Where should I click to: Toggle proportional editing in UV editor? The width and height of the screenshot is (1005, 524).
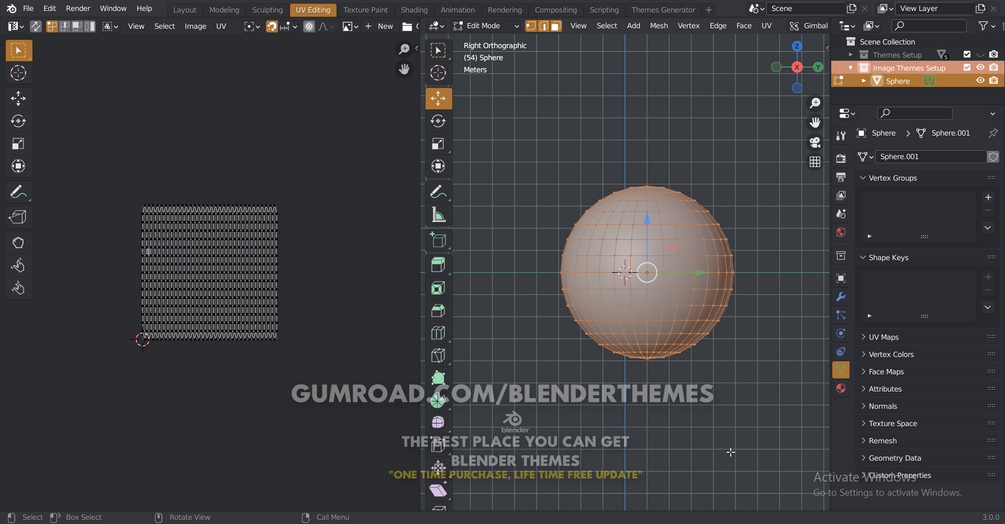click(x=309, y=26)
